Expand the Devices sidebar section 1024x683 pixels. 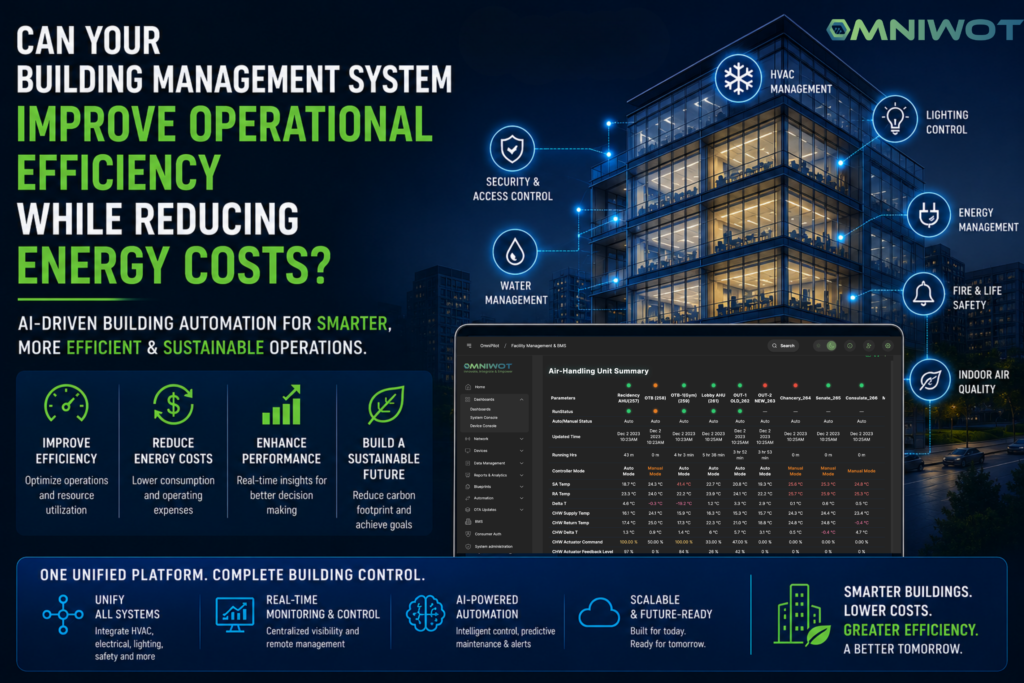tap(521, 451)
